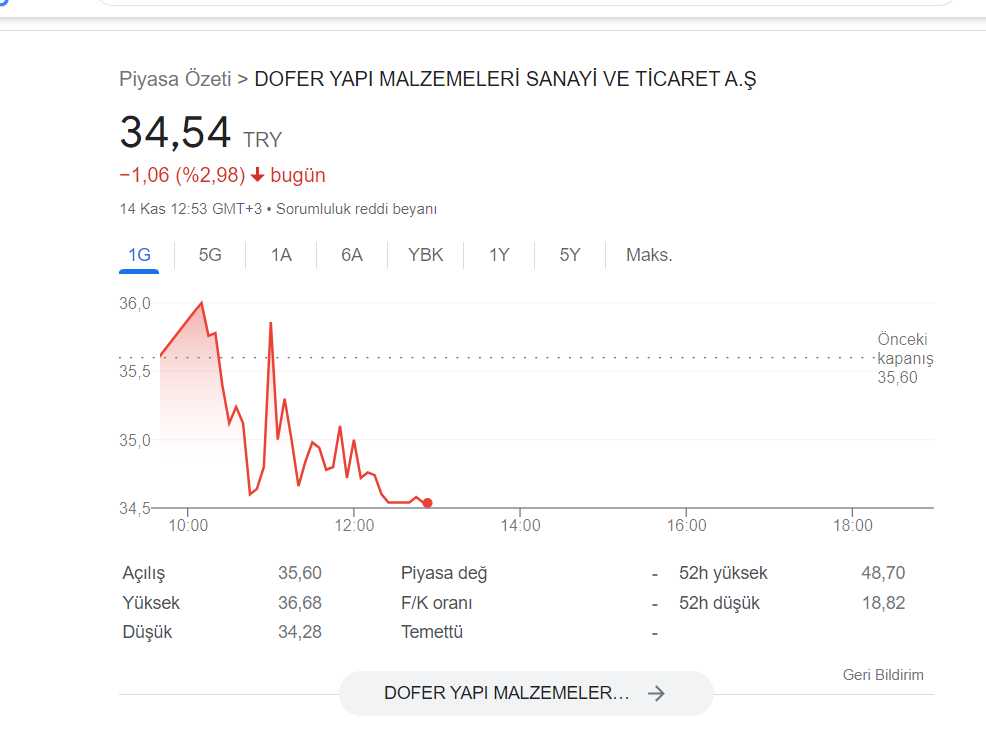Switch chart to 1Y range
Viewport: 986px width, 741px height.
click(499, 255)
